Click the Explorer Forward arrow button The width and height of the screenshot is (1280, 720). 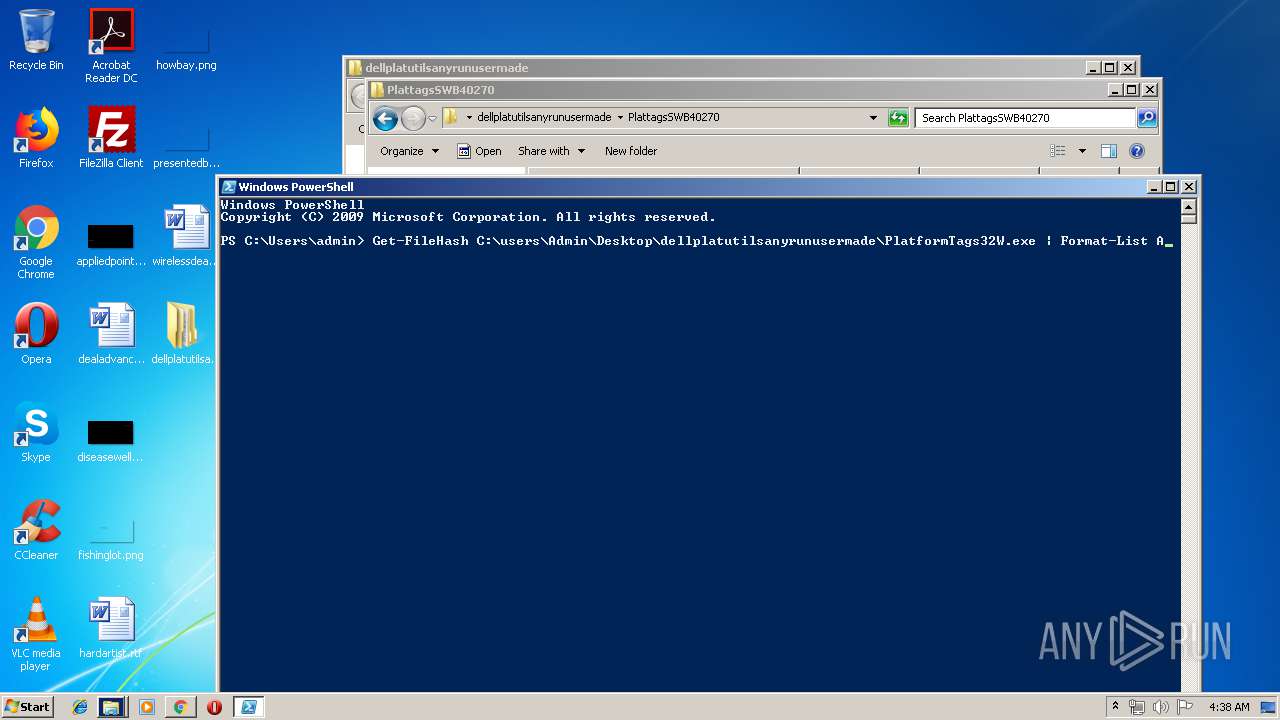[413, 119]
